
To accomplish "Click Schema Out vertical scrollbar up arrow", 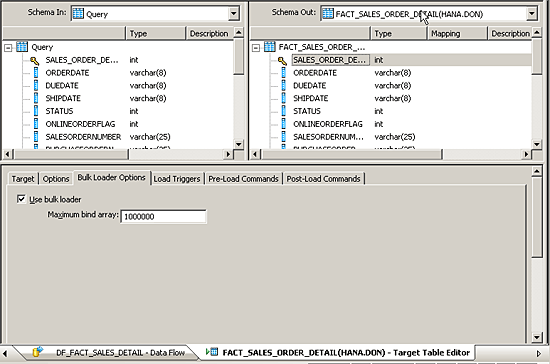I will point(537,33).
